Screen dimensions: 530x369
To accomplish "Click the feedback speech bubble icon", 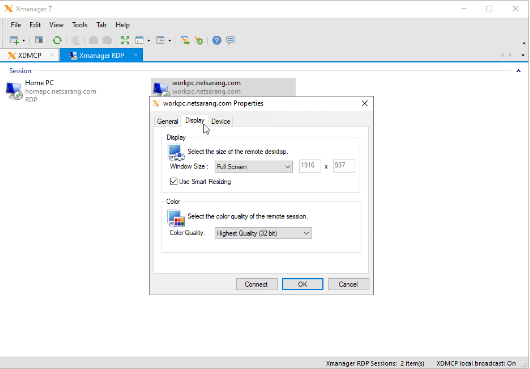I will coord(231,40).
